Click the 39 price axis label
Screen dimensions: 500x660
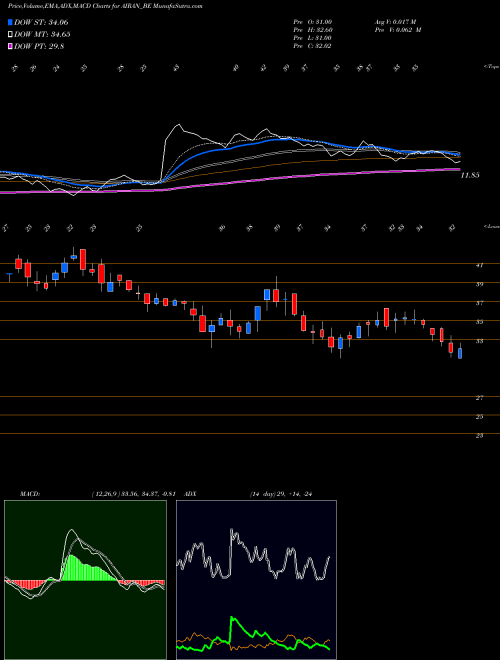coord(479,284)
